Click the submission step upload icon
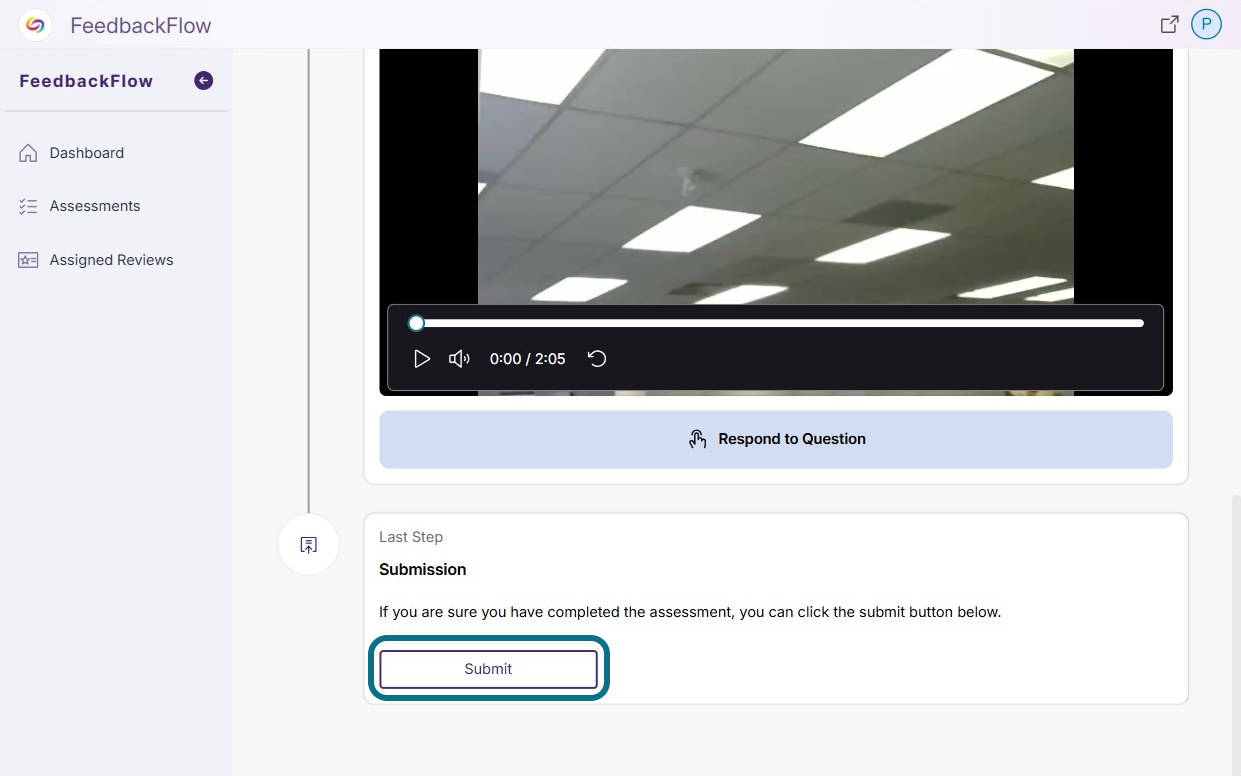 309,545
